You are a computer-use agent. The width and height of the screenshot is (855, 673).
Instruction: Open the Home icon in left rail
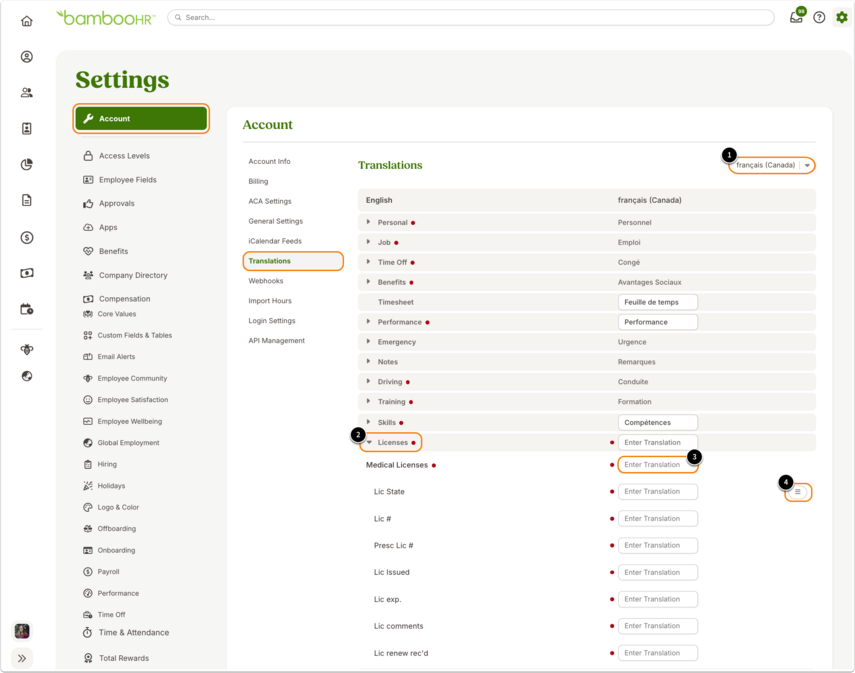tap(27, 21)
